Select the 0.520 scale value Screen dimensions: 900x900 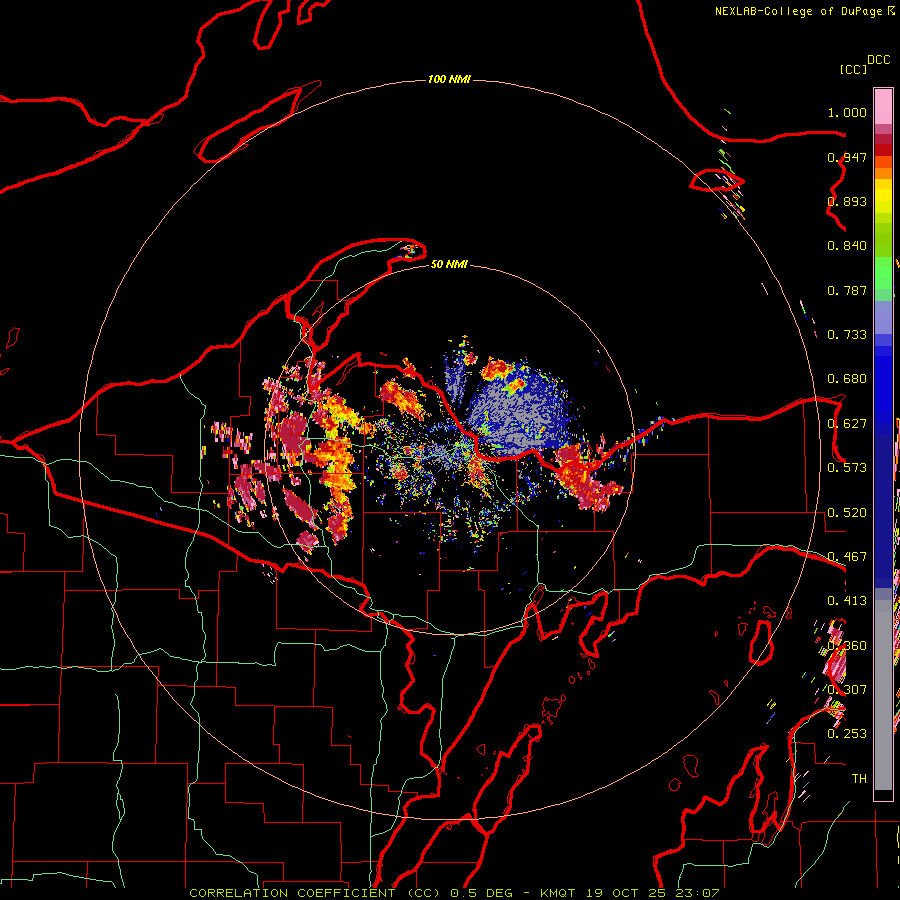847,513
